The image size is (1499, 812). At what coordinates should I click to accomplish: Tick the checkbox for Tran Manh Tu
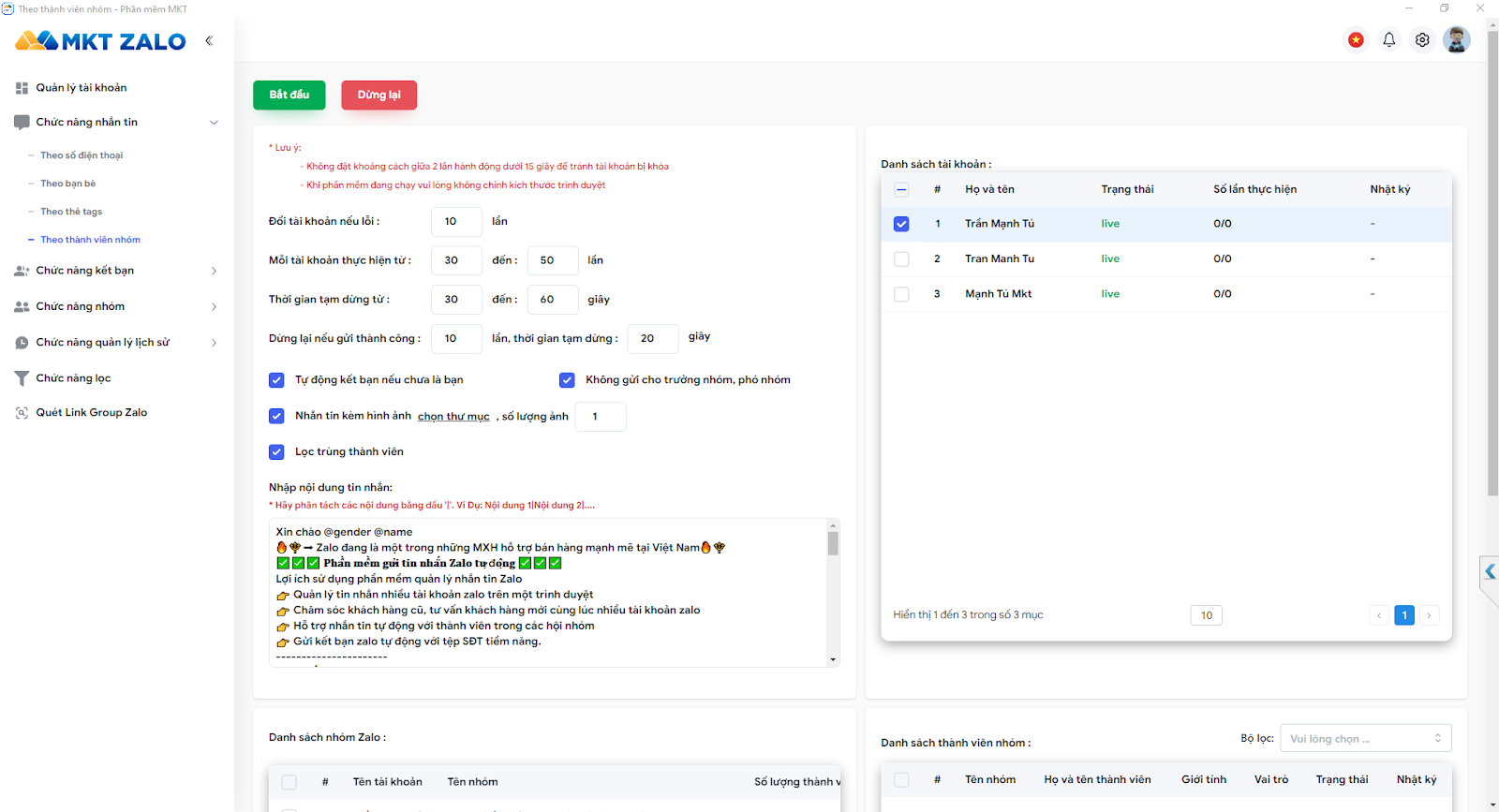[901, 259]
